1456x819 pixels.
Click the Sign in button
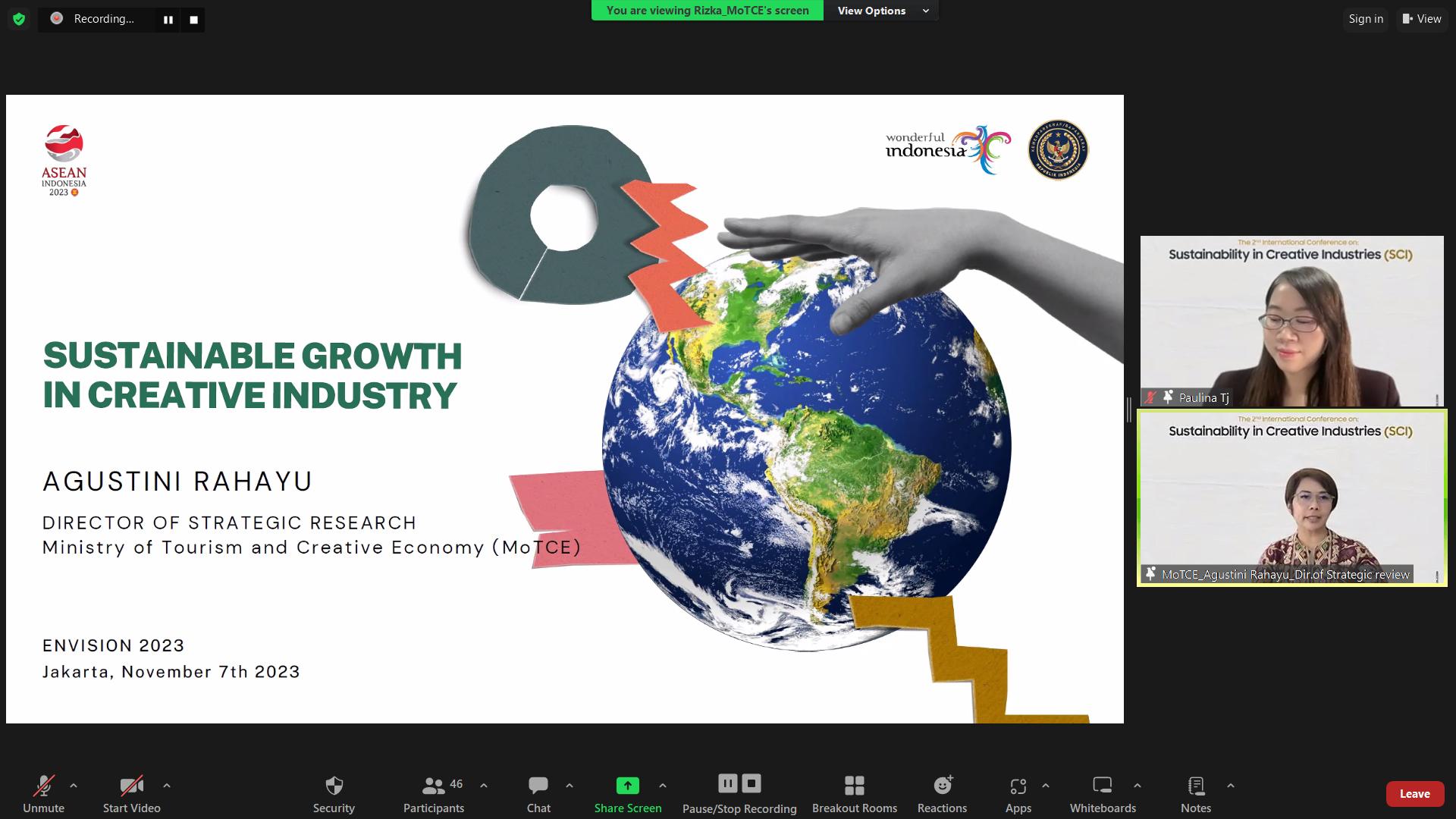(1365, 19)
